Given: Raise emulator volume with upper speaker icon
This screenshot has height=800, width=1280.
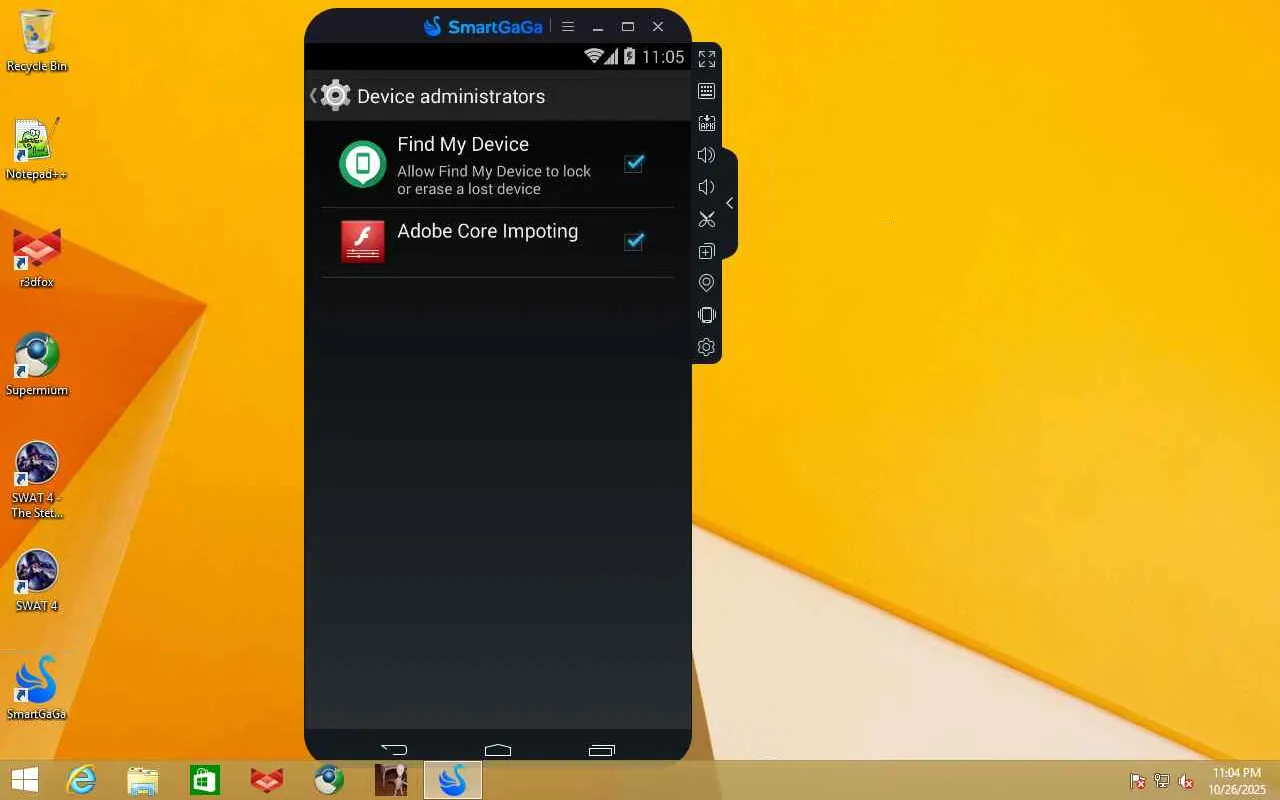Looking at the screenshot, I should coord(707,155).
